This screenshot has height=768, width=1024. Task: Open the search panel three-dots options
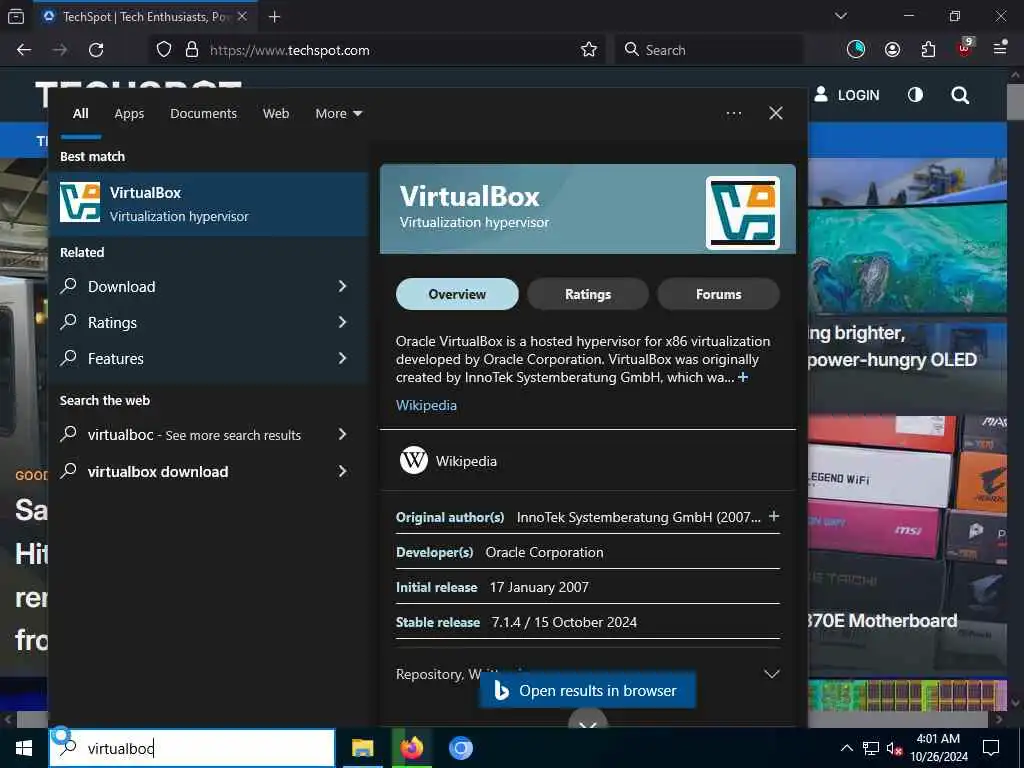tap(733, 114)
